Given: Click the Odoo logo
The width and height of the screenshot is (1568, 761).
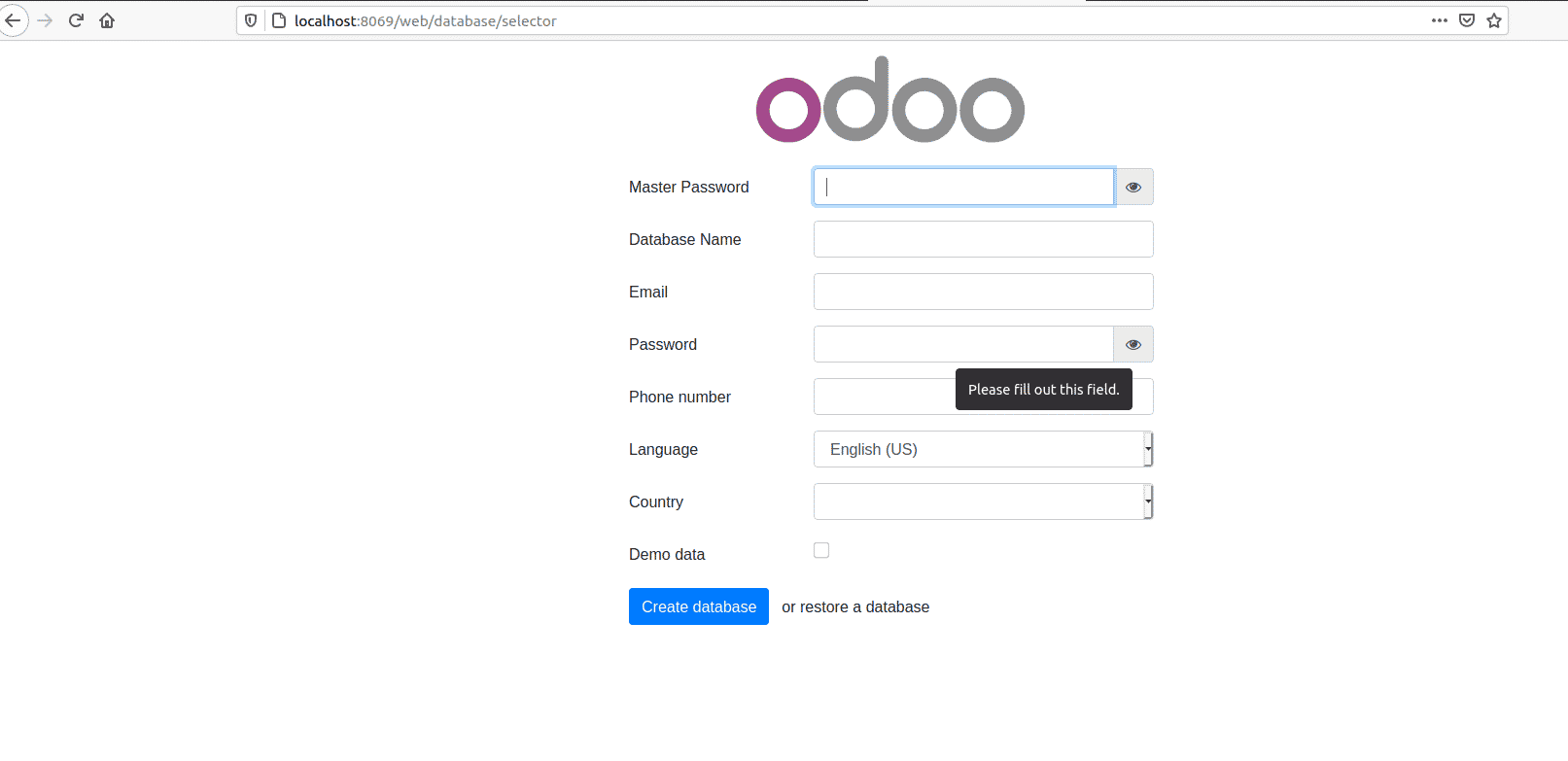Looking at the screenshot, I should 890,99.
